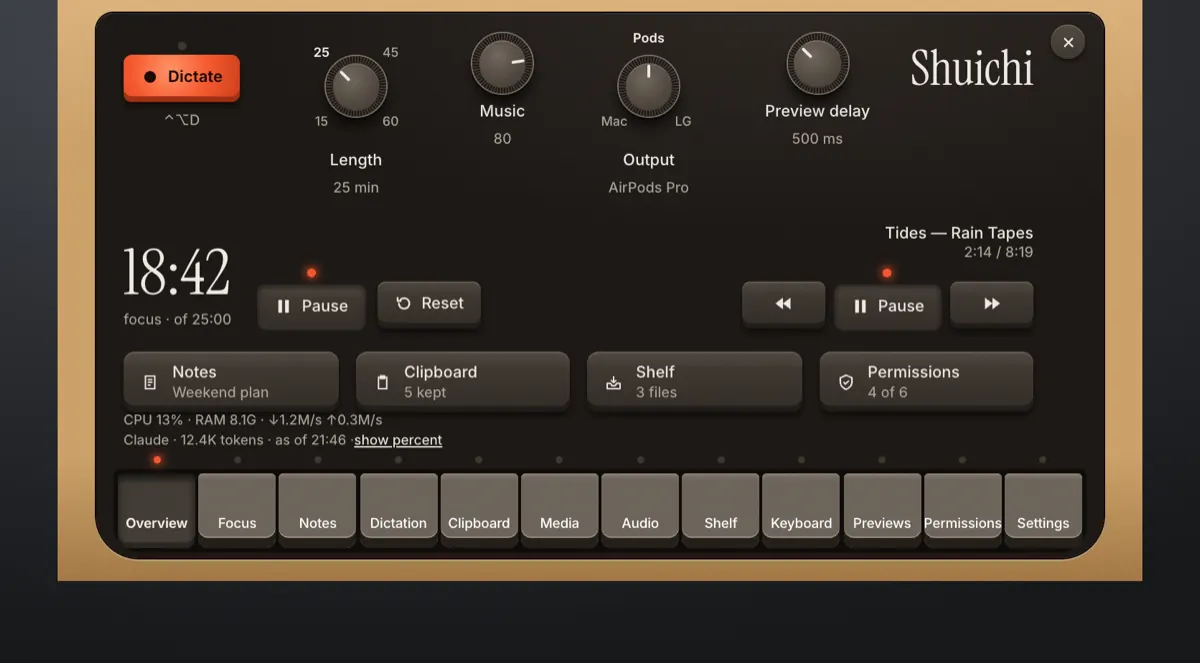Switch to the Focus tab
This screenshot has height=663, width=1200.
click(x=237, y=509)
